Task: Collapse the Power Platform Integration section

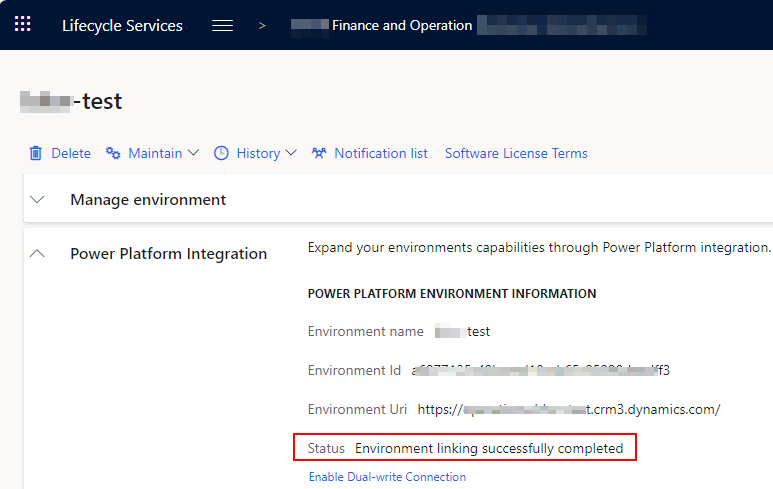Action: click(37, 253)
